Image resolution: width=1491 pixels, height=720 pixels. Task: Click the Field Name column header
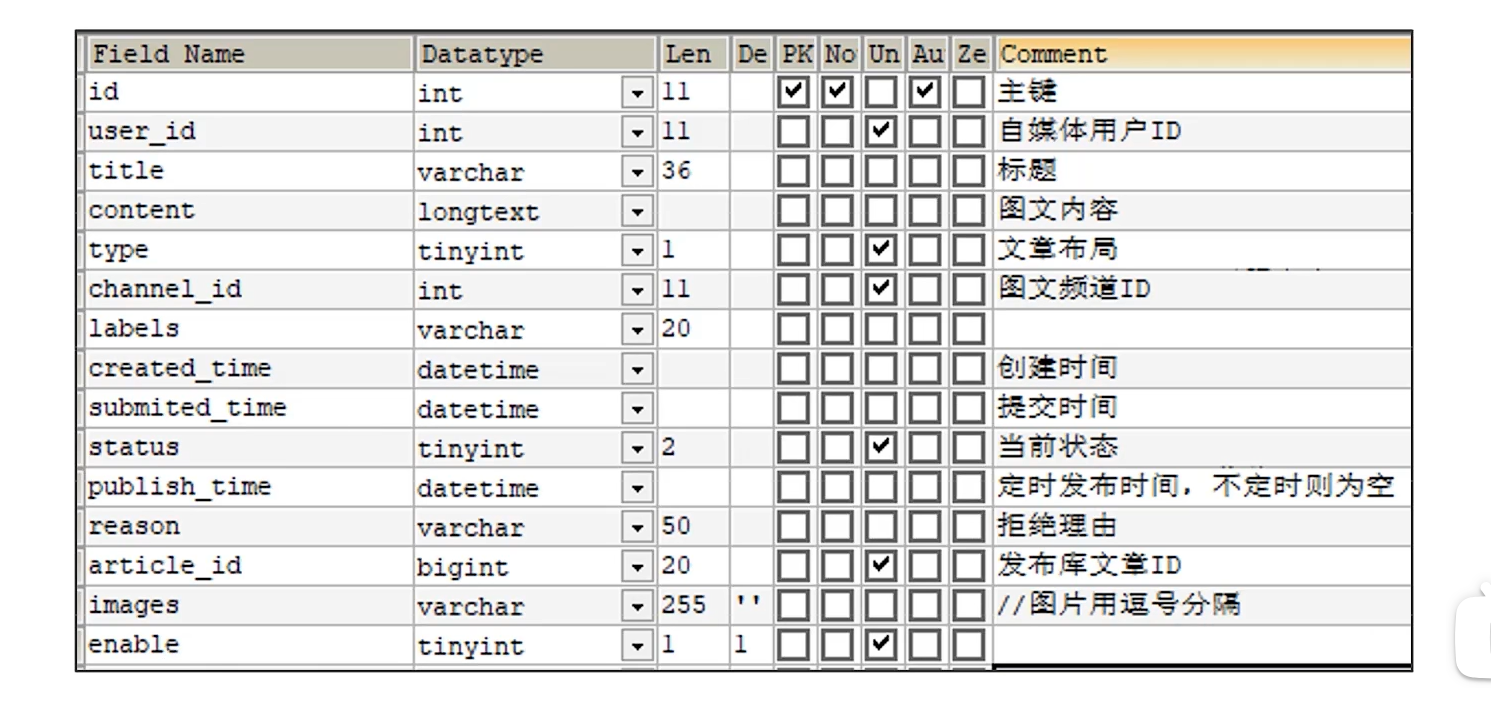(x=249, y=54)
